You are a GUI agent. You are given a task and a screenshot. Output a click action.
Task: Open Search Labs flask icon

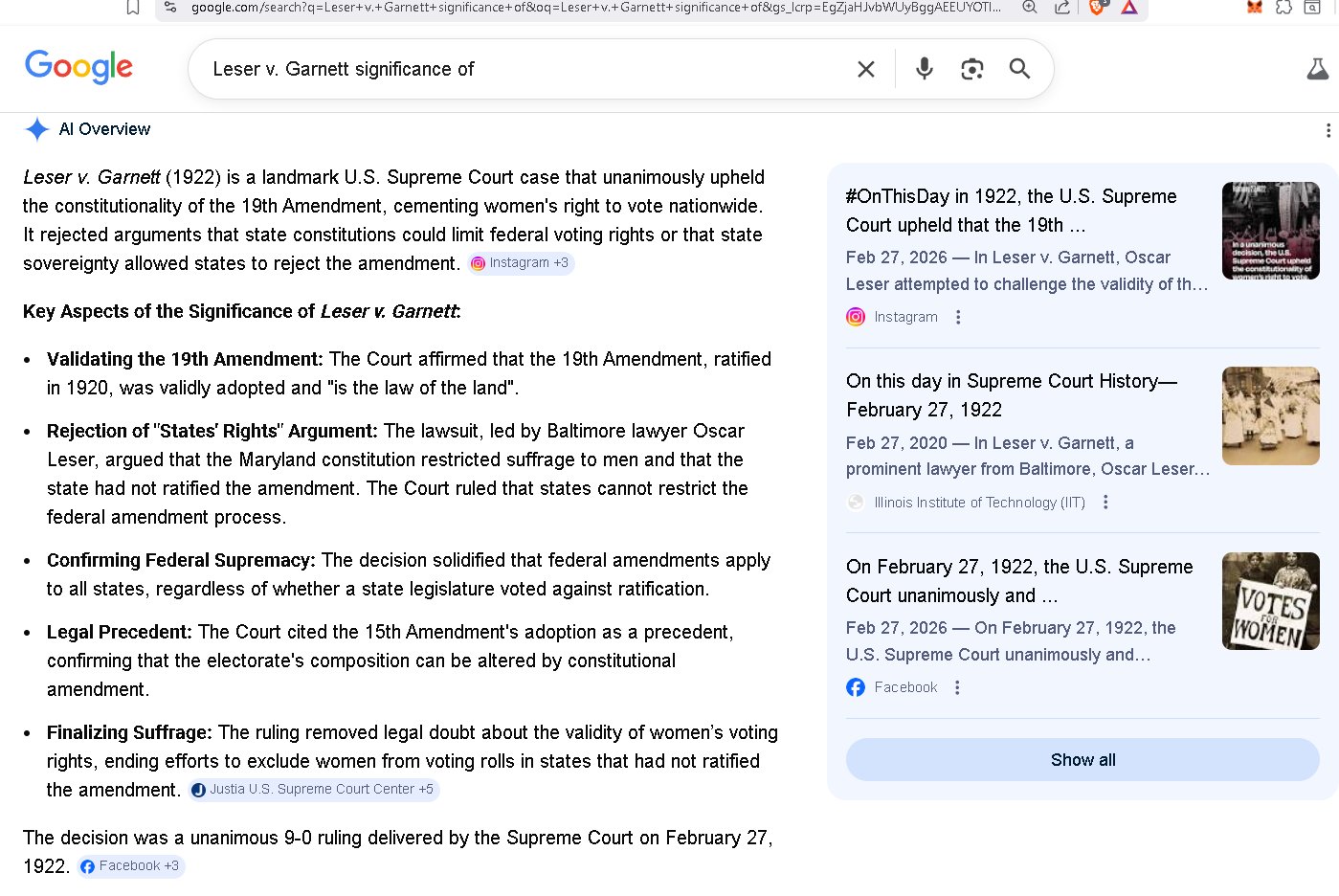coord(1317,69)
